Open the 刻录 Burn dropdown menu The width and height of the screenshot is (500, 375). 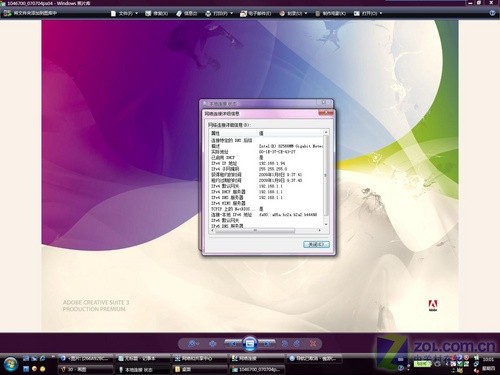click(x=293, y=13)
